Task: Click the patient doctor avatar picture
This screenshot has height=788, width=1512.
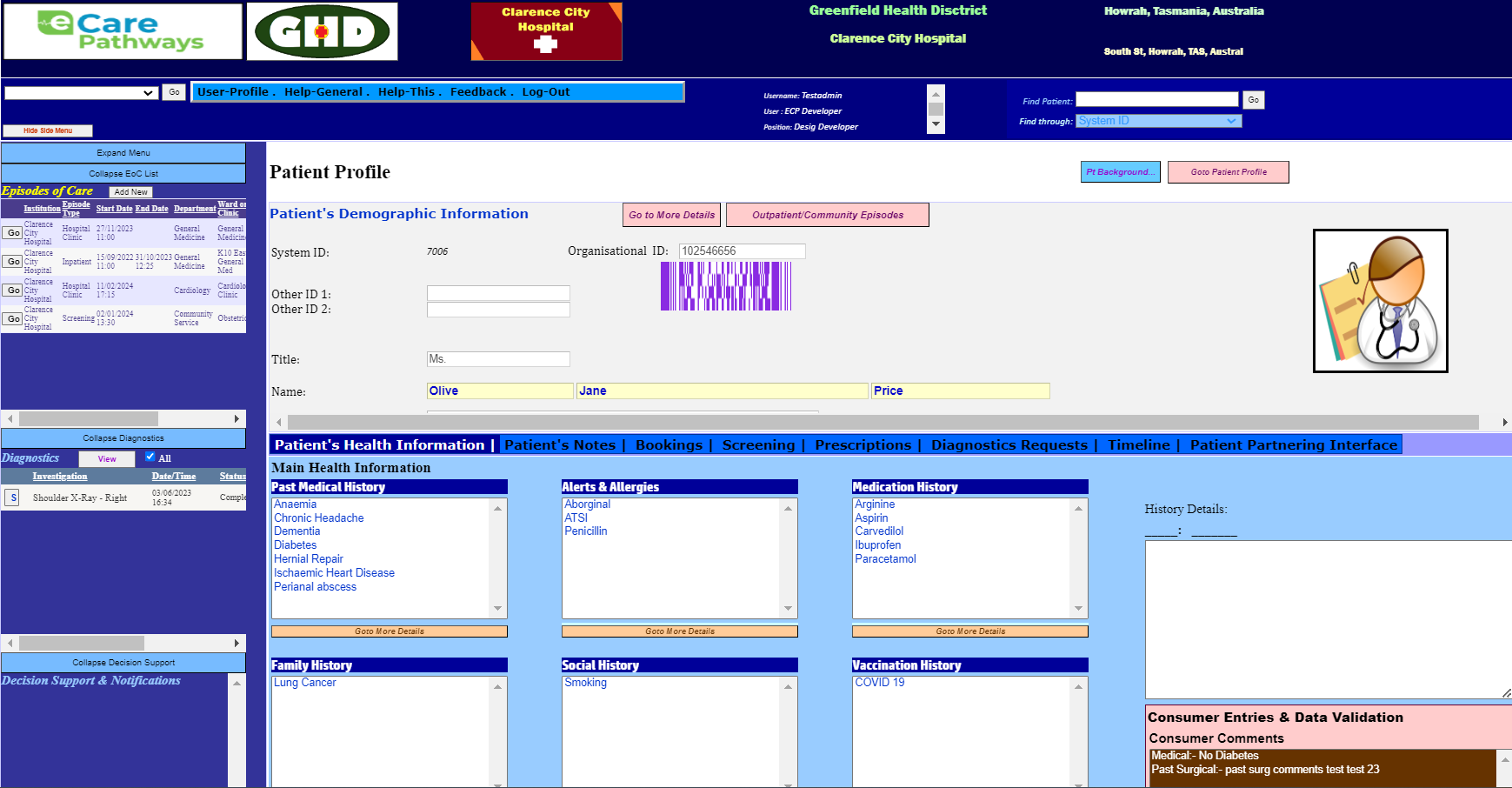Action: 1380,301
